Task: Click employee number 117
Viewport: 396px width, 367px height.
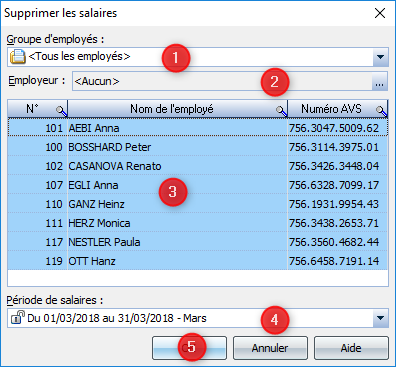Action: (x=54, y=242)
